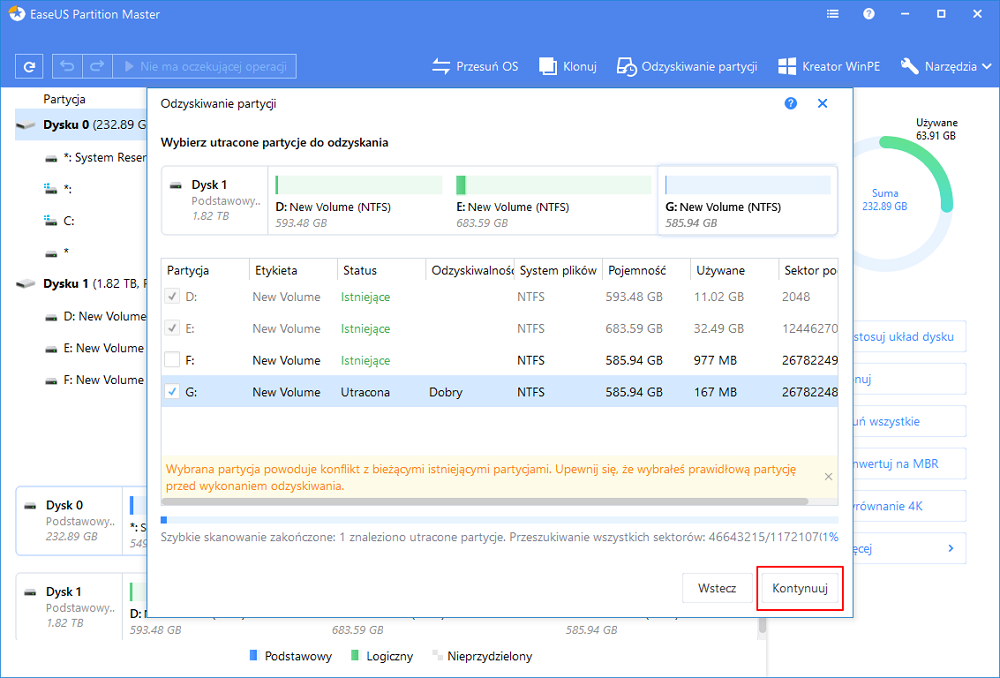Viewport: 1000px width, 678px height.
Task: Click the Dysk 1 card at bottom
Action: (70, 607)
